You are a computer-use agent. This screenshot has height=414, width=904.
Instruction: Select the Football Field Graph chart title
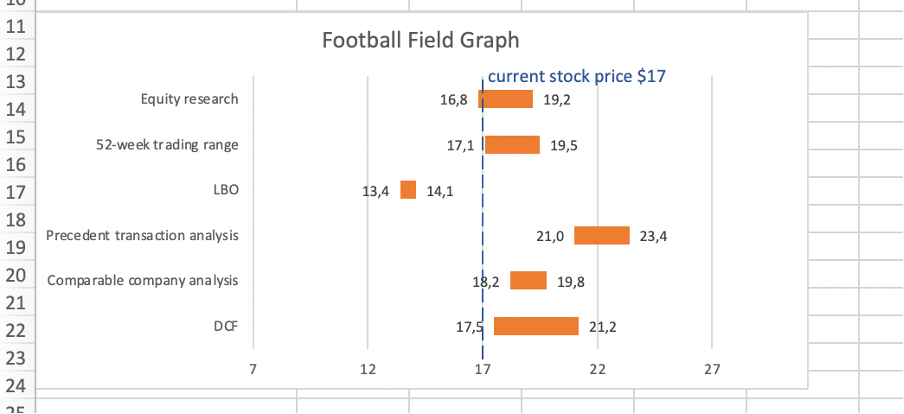tap(420, 41)
